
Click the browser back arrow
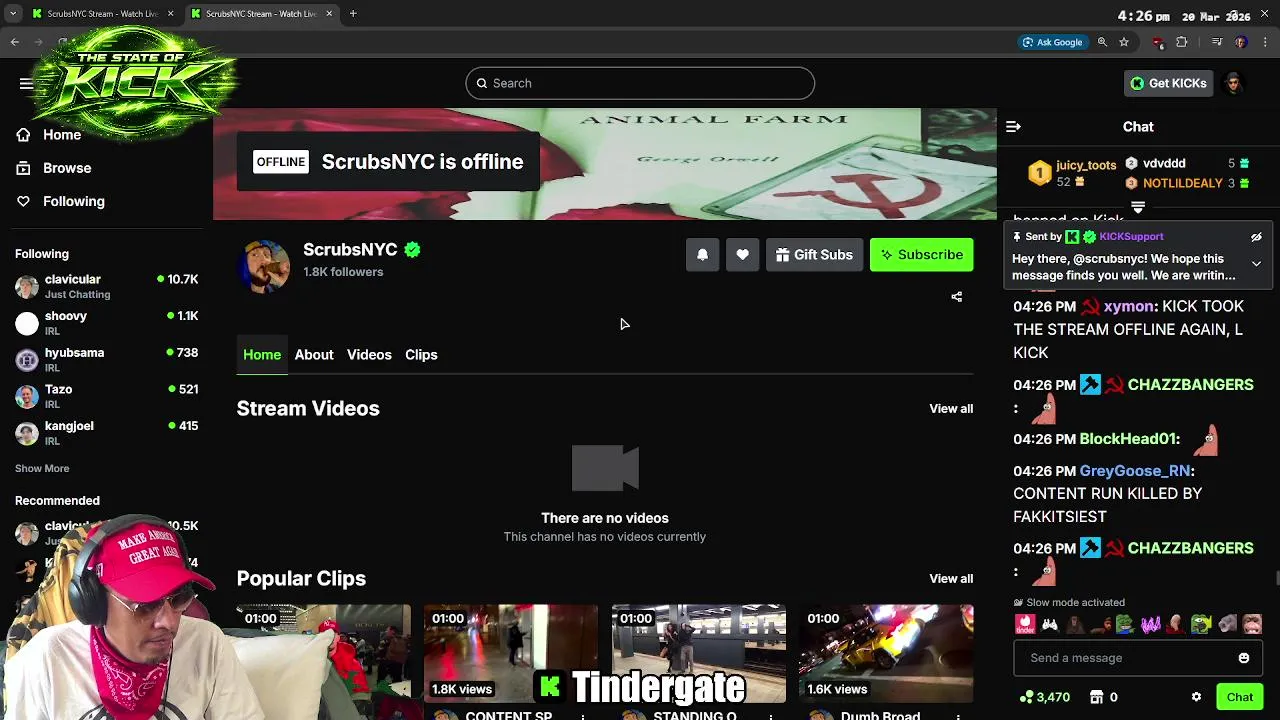pyautogui.click(x=14, y=42)
